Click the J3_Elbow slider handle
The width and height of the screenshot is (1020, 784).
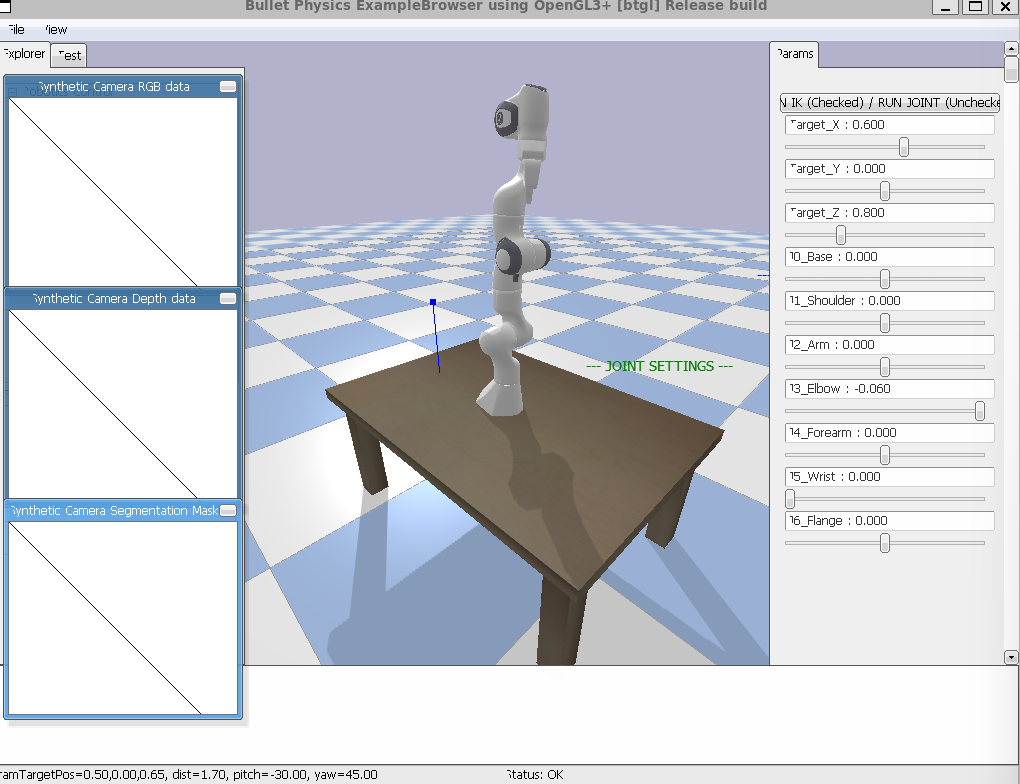pyautogui.click(x=980, y=411)
